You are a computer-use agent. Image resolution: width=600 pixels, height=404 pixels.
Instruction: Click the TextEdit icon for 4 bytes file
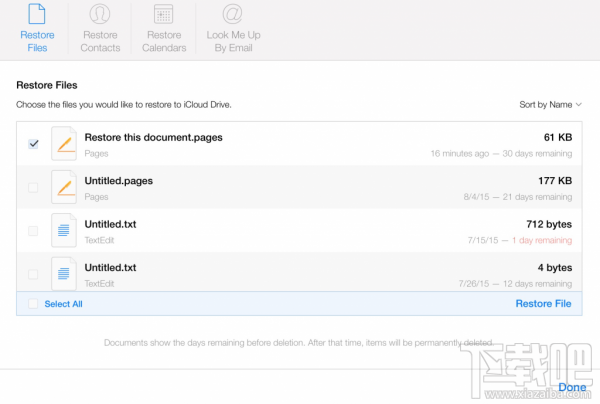pos(64,274)
